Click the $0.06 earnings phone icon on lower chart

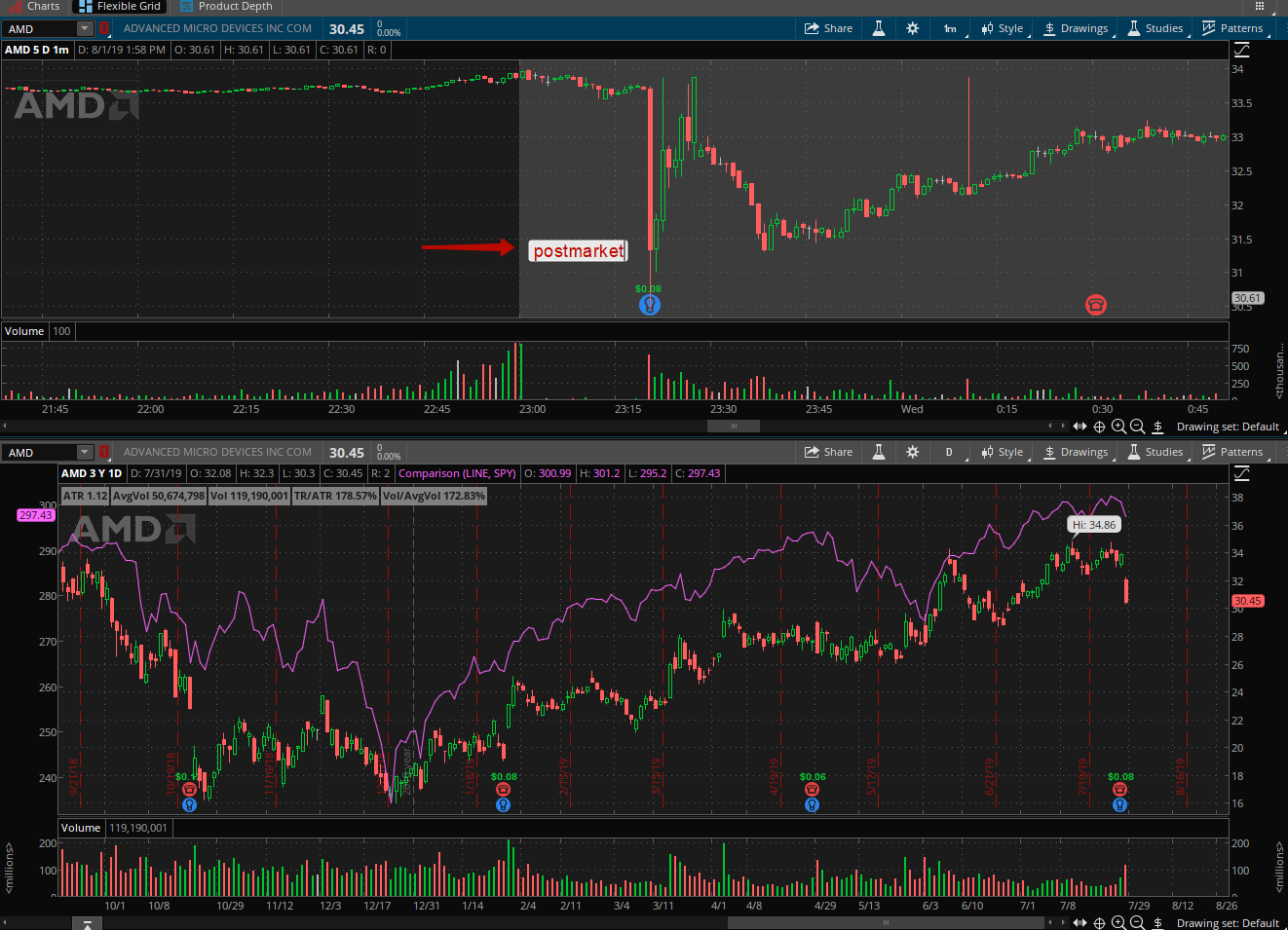(x=812, y=790)
